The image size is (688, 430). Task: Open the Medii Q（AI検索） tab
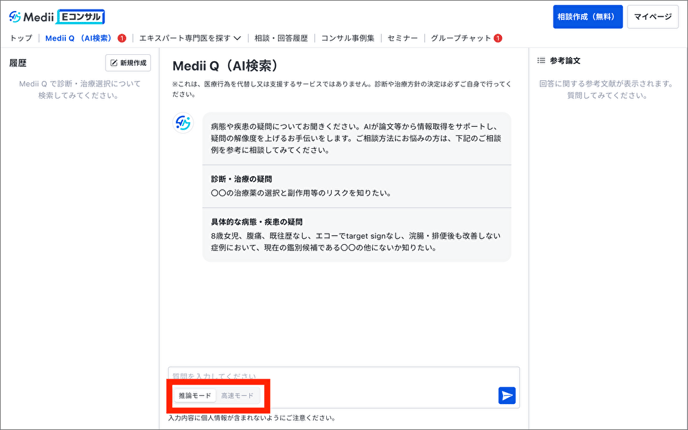tap(79, 38)
